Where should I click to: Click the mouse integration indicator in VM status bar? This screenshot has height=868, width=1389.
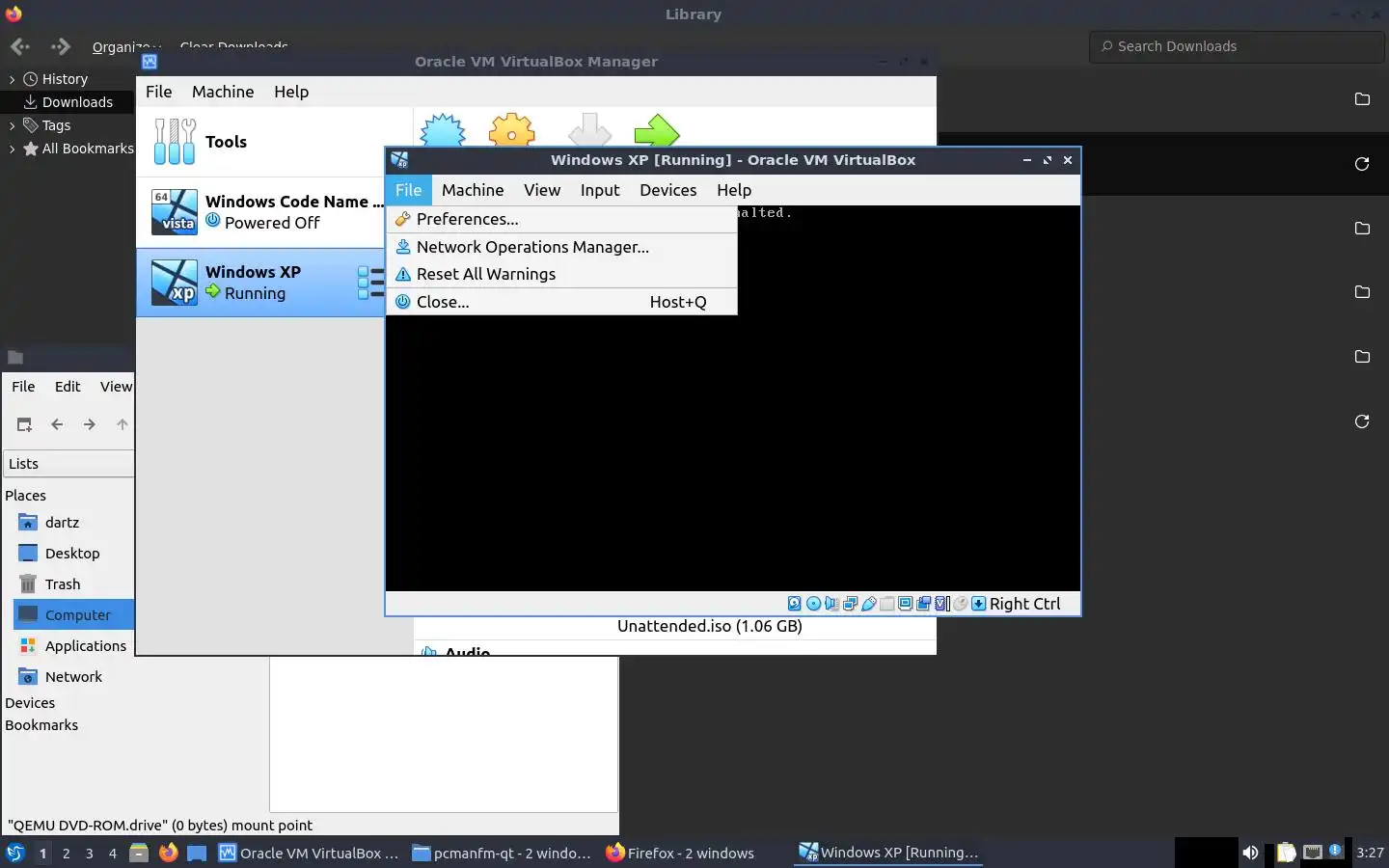point(960,604)
